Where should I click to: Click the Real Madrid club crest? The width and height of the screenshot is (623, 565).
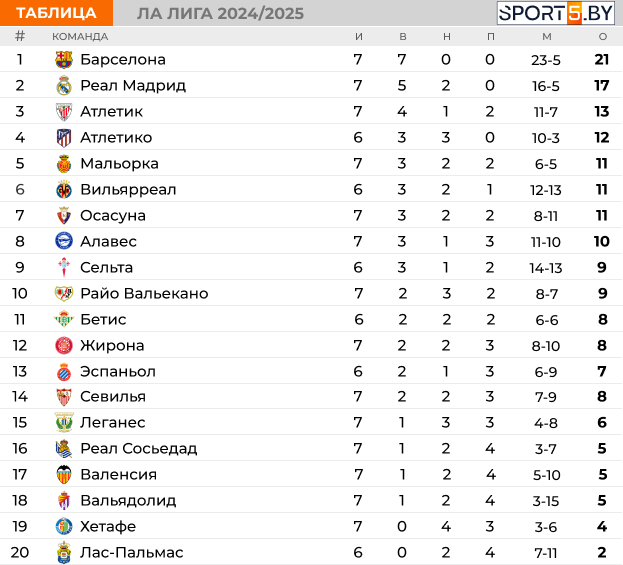(64, 86)
